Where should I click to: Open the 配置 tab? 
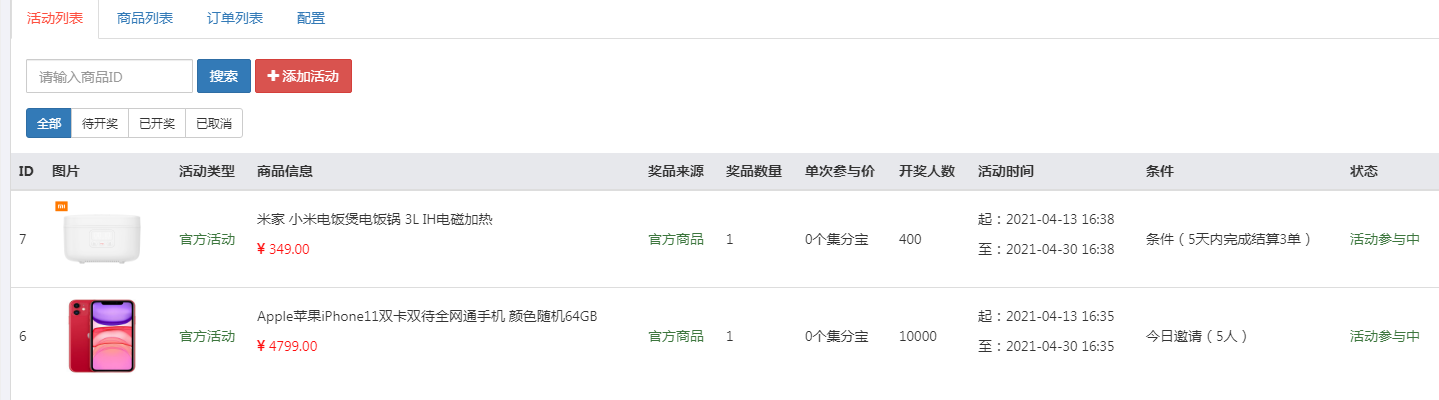[311, 18]
